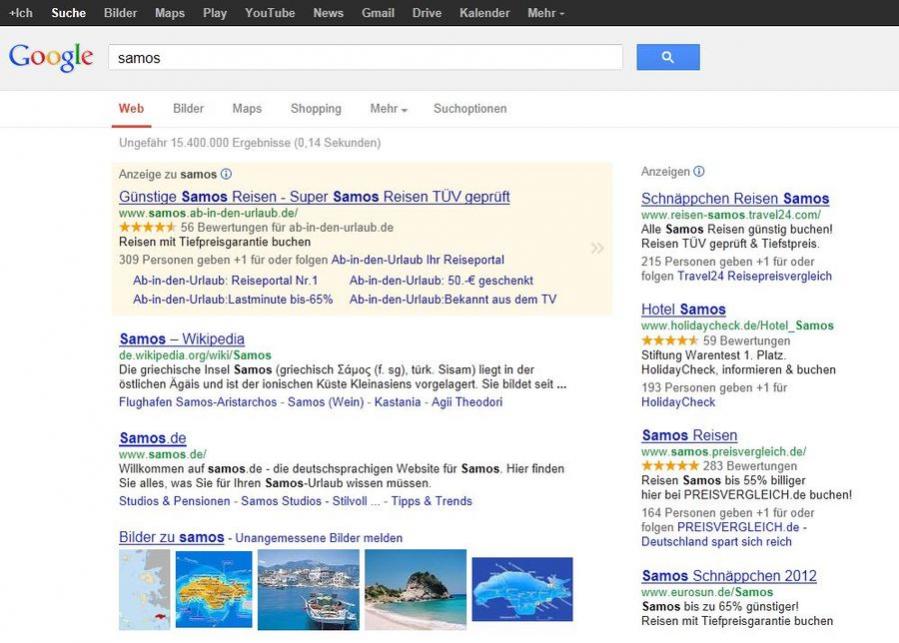The image size is (899, 643).
Task: Click 'Unangemessene Bilder melden'
Action: [319, 538]
